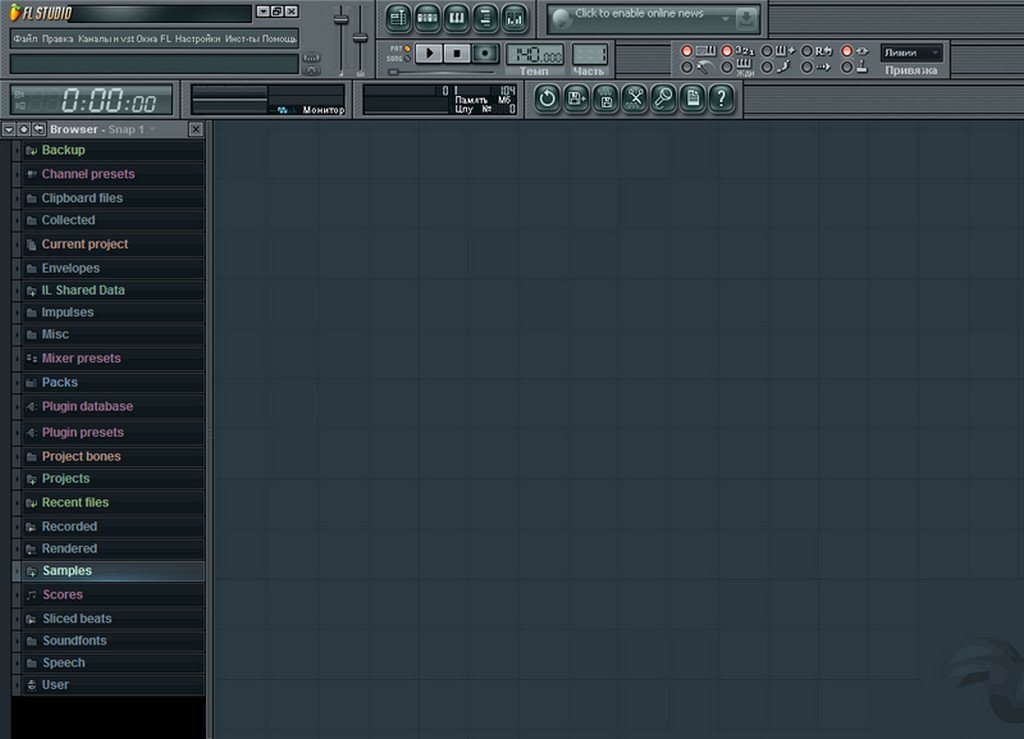Open the snap dropdown showing Линии

(x=911, y=53)
